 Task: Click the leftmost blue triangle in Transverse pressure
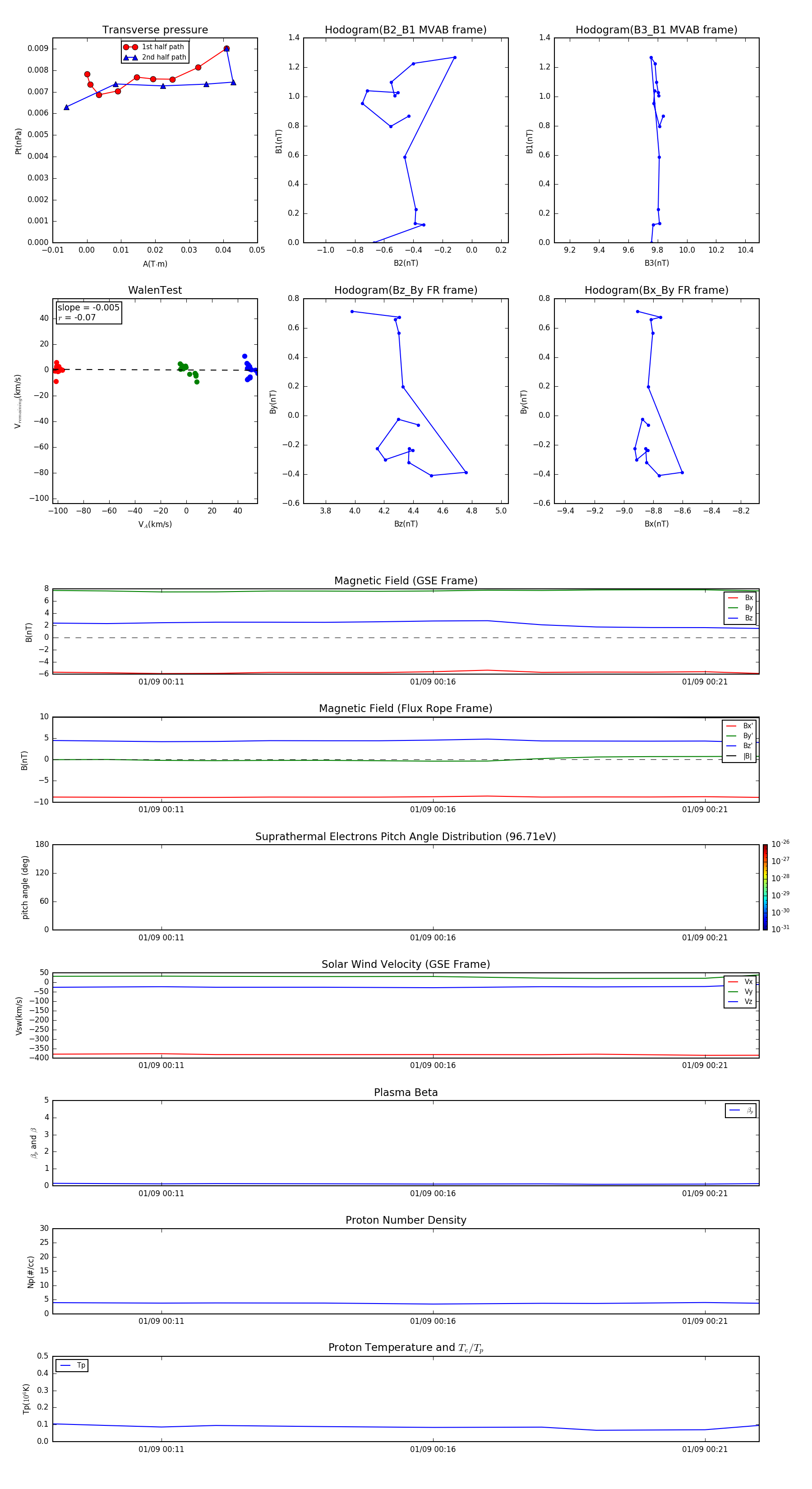point(66,107)
